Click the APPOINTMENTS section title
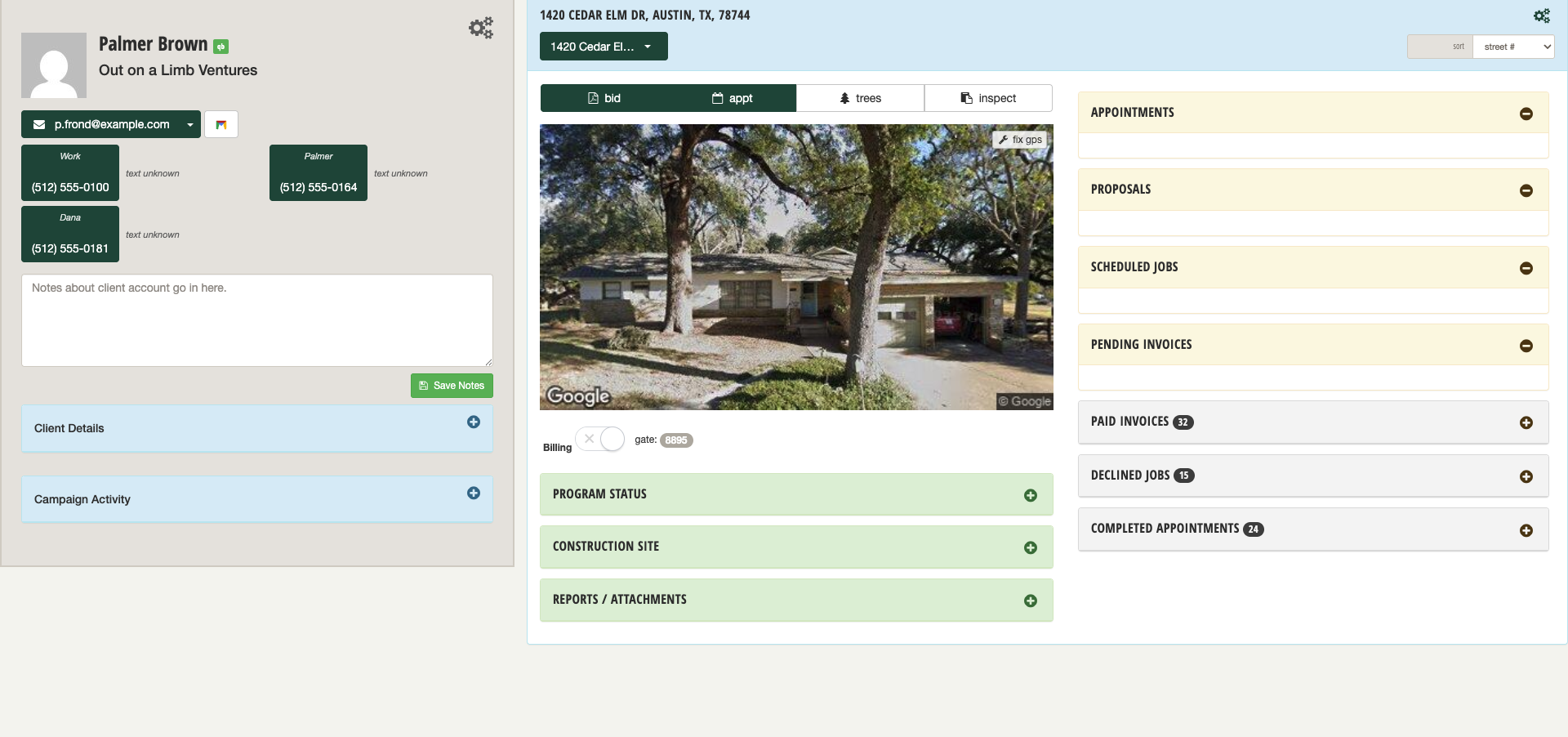 pyautogui.click(x=1133, y=113)
